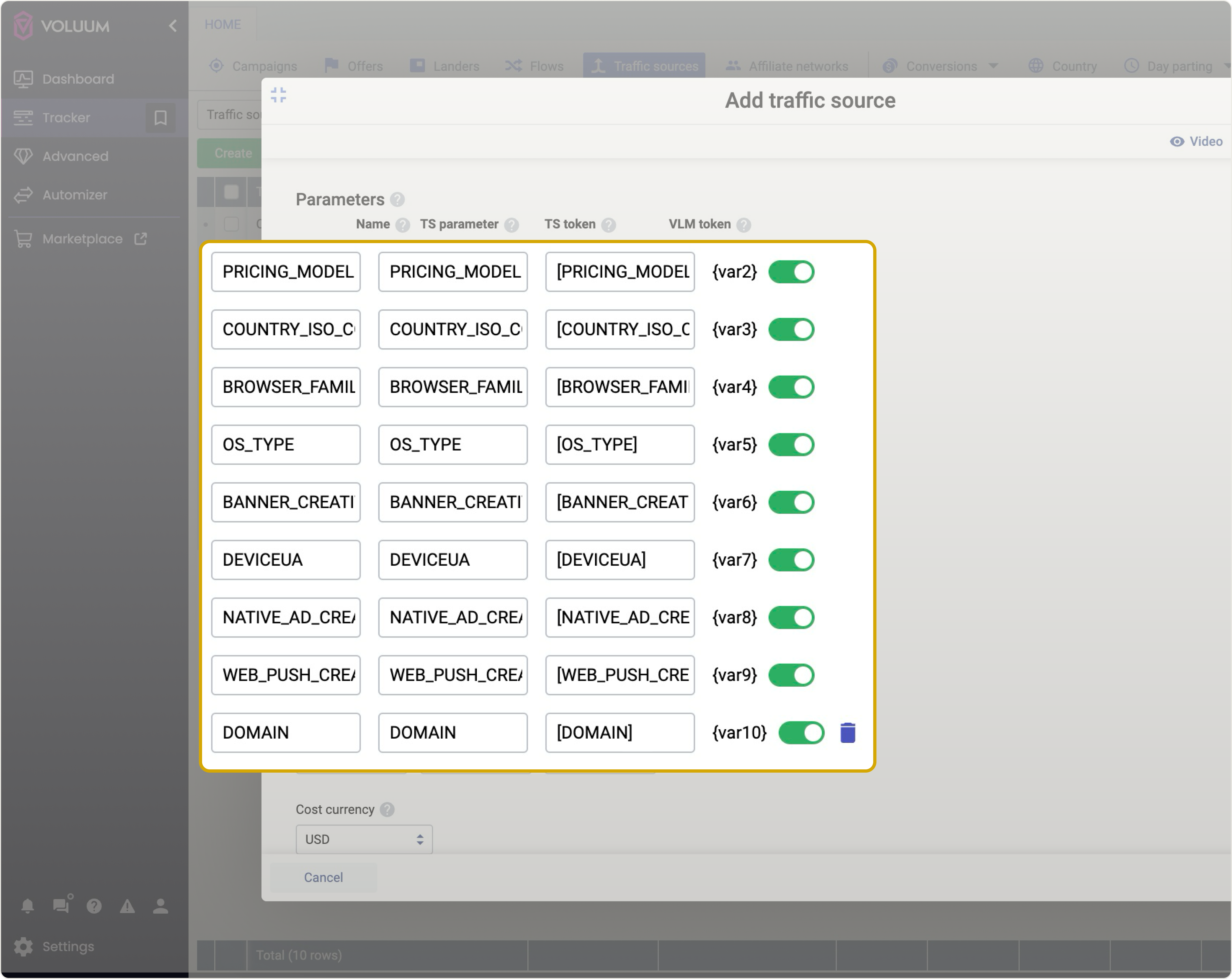This screenshot has width=1232, height=979.
Task: Open the notifications bell icon
Action: (x=28, y=906)
